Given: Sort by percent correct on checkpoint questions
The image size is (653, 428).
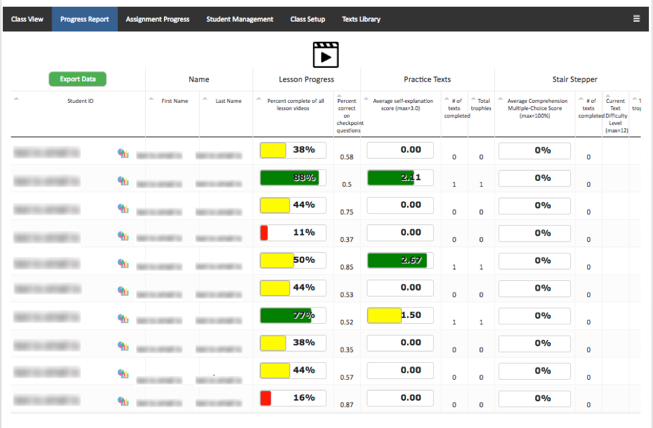Looking at the screenshot, I should (339, 96).
